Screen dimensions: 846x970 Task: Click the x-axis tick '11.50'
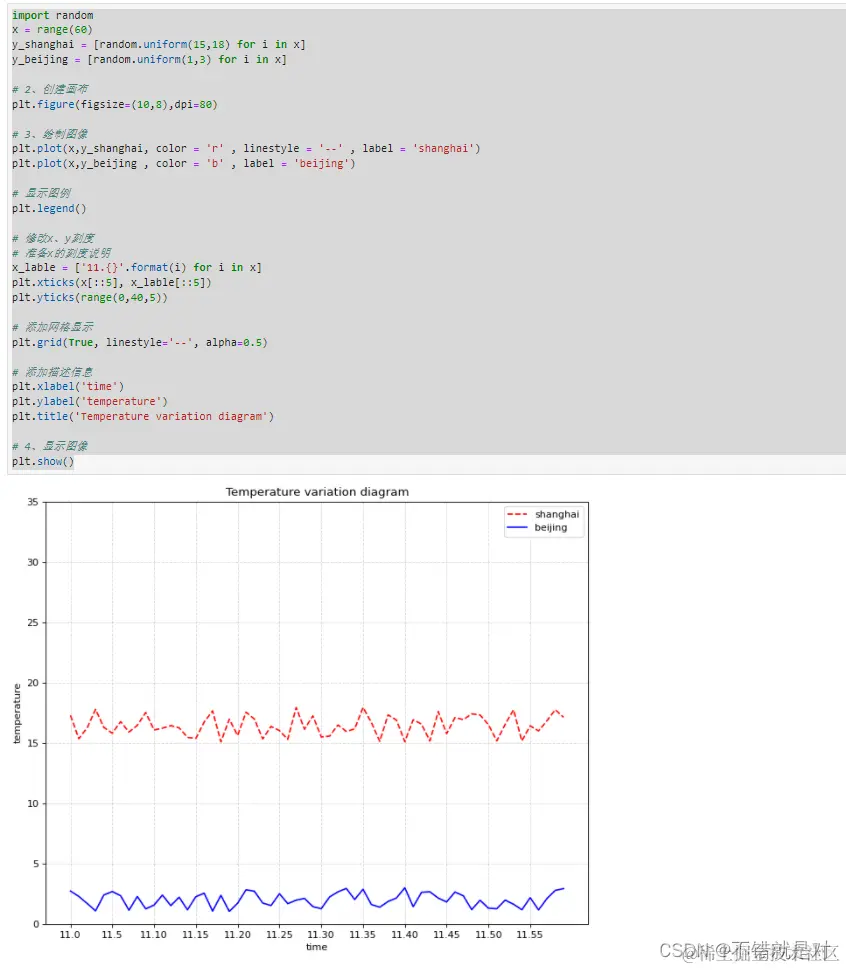point(489,935)
